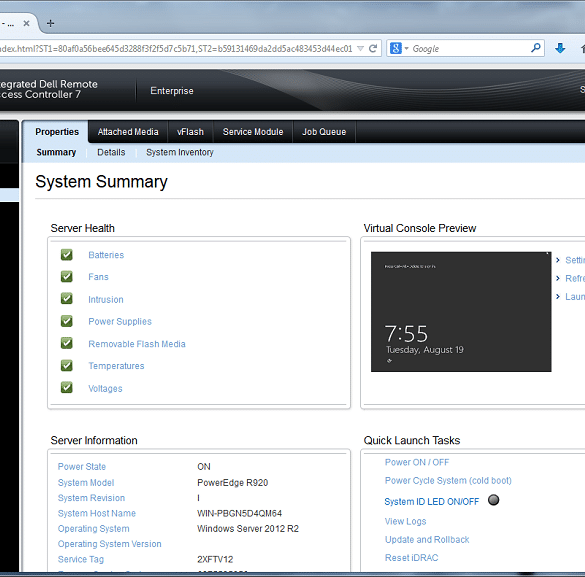The width and height of the screenshot is (585, 577).
Task: Open the vFlash tab
Action: pos(190,132)
